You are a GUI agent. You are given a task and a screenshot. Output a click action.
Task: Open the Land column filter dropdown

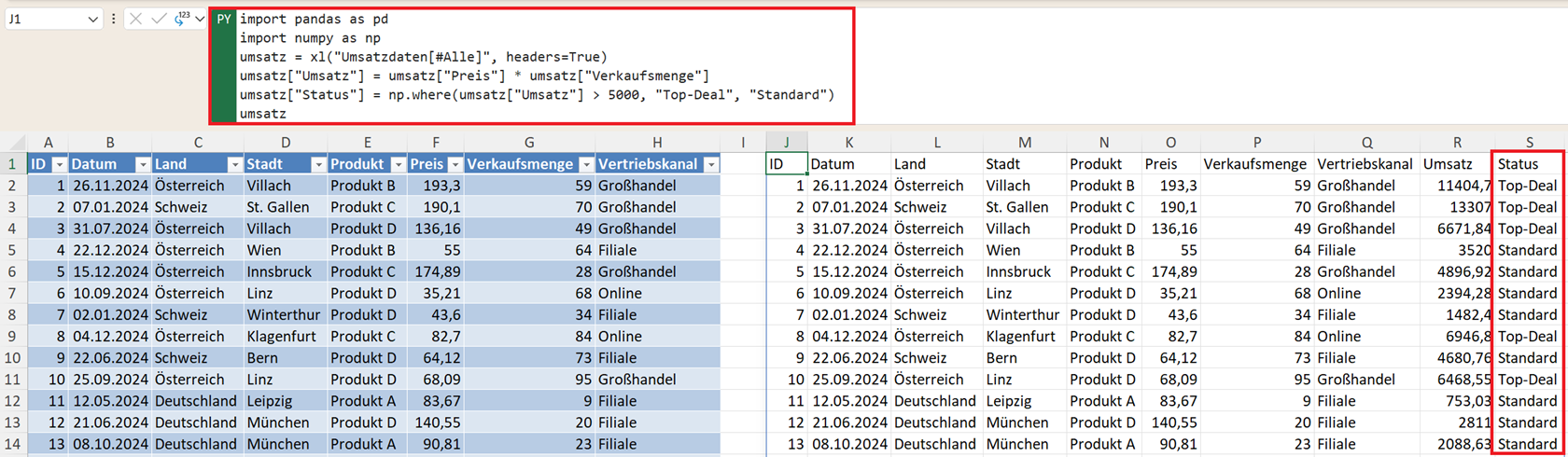(x=235, y=164)
